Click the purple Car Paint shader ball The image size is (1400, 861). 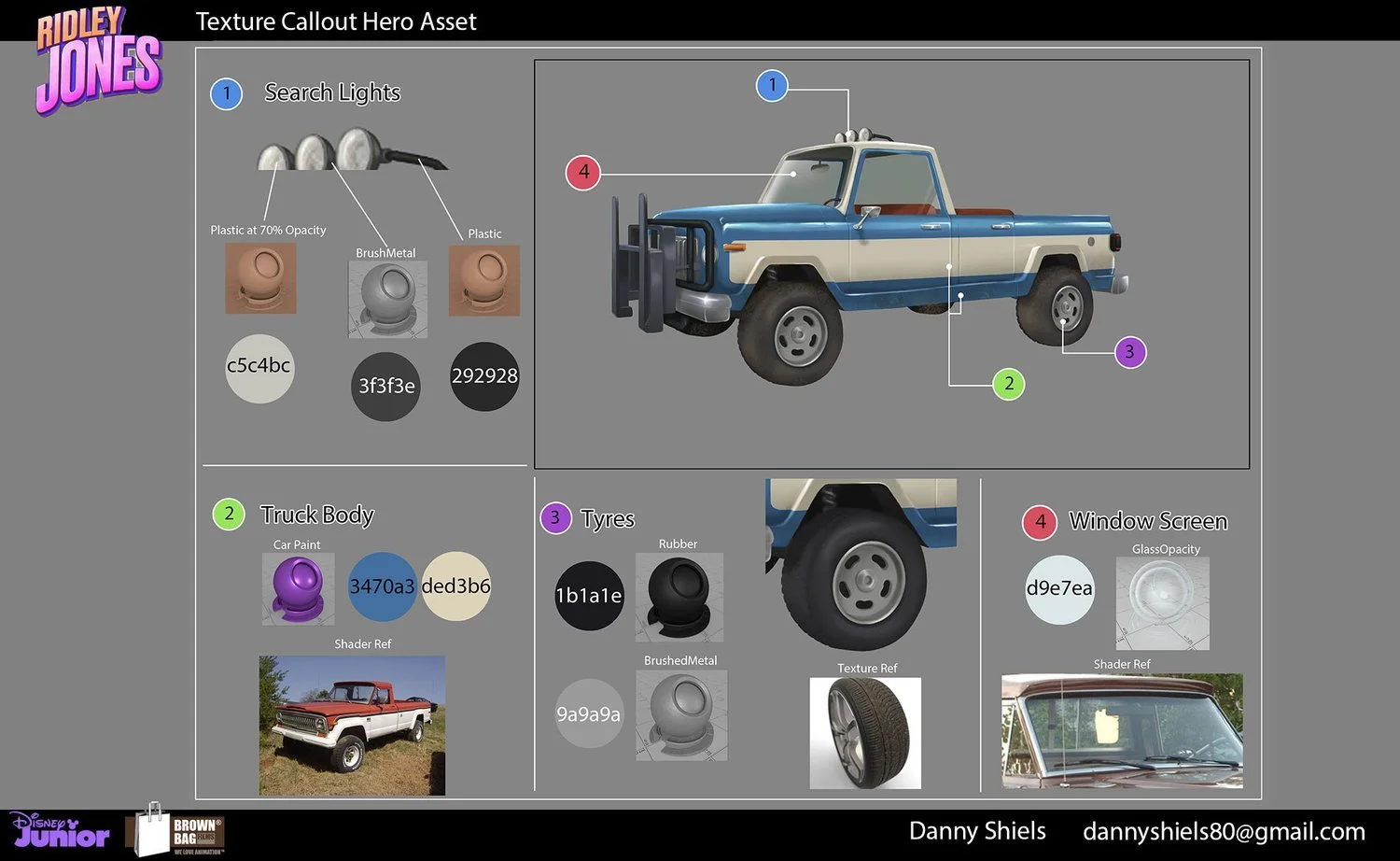point(299,589)
